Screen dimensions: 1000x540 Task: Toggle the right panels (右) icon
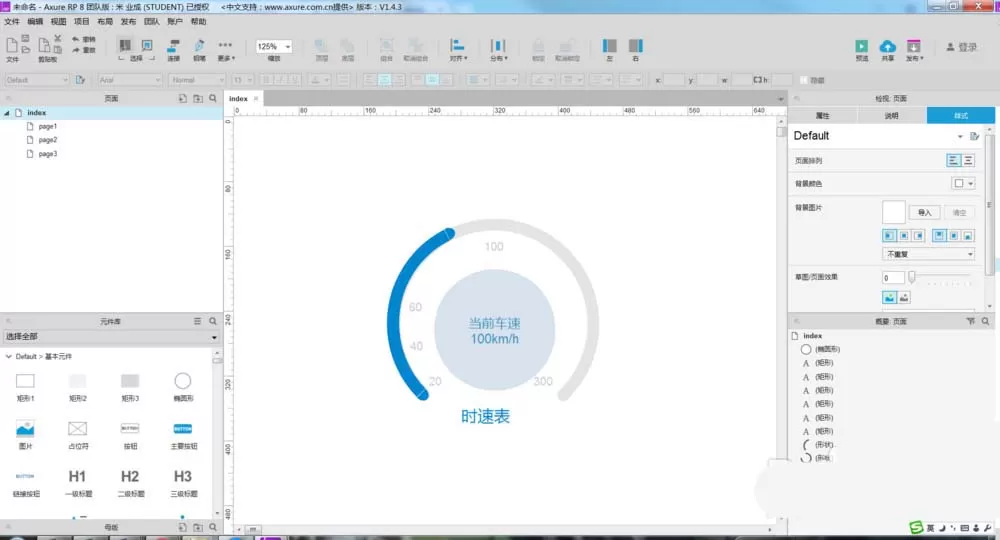(636, 45)
